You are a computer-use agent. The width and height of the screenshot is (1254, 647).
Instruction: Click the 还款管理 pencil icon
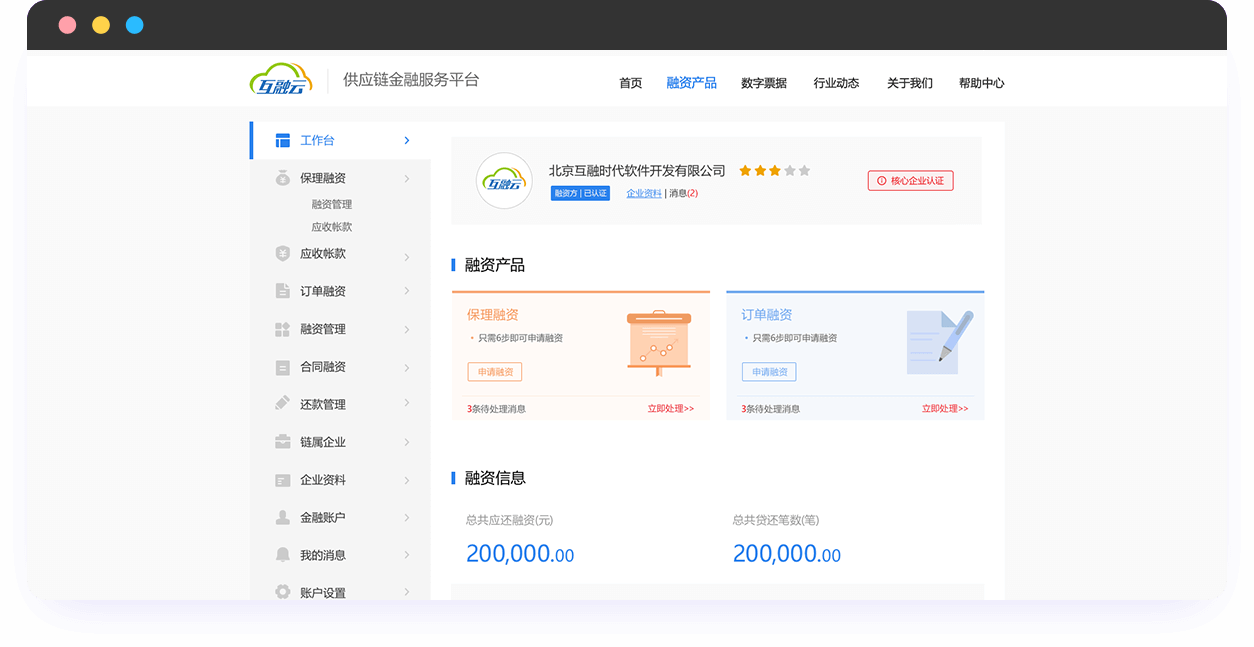click(282, 404)
